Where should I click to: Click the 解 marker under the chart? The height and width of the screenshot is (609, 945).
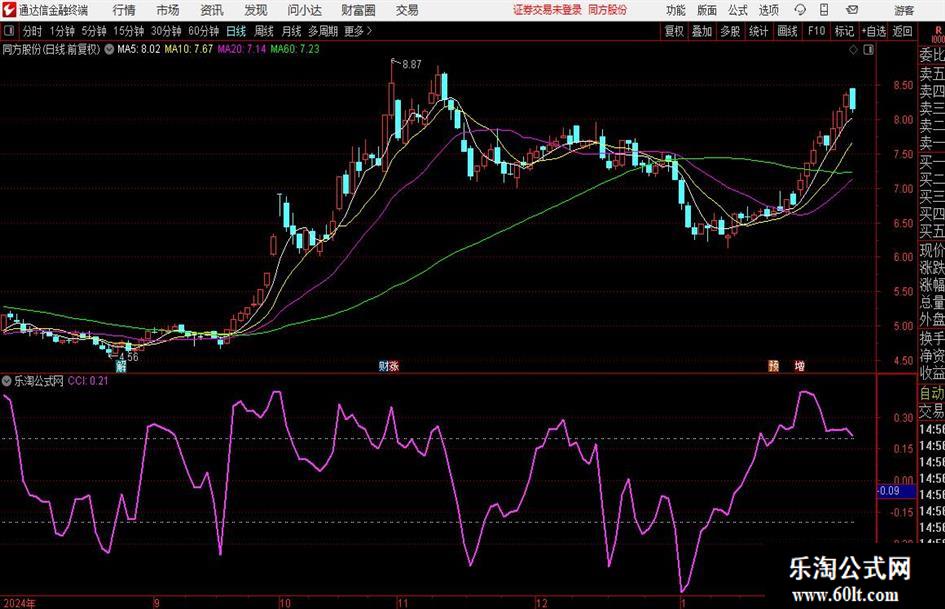(x=121, y=365)
